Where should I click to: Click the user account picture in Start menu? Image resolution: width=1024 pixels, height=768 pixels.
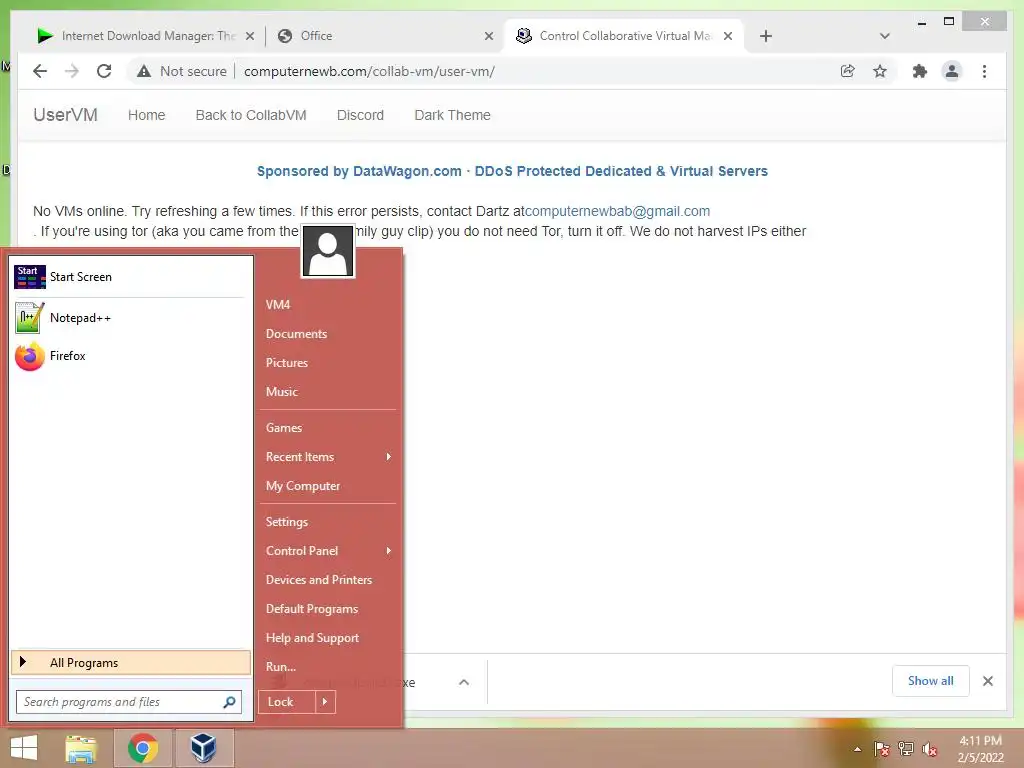pos(328,251)
